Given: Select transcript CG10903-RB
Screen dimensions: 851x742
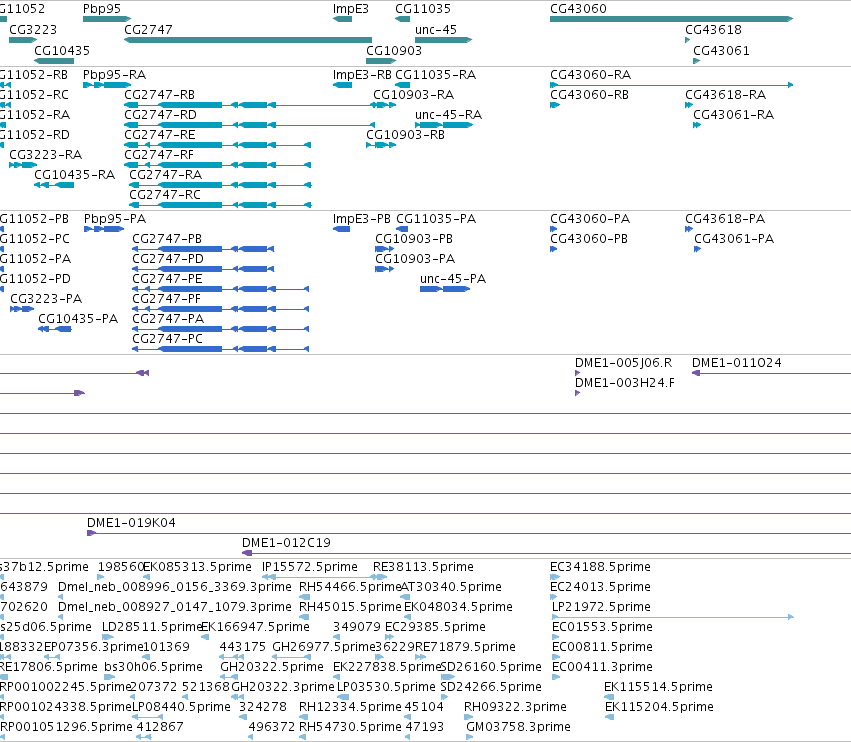Looking at the screenshot, I should coord(405,135).
